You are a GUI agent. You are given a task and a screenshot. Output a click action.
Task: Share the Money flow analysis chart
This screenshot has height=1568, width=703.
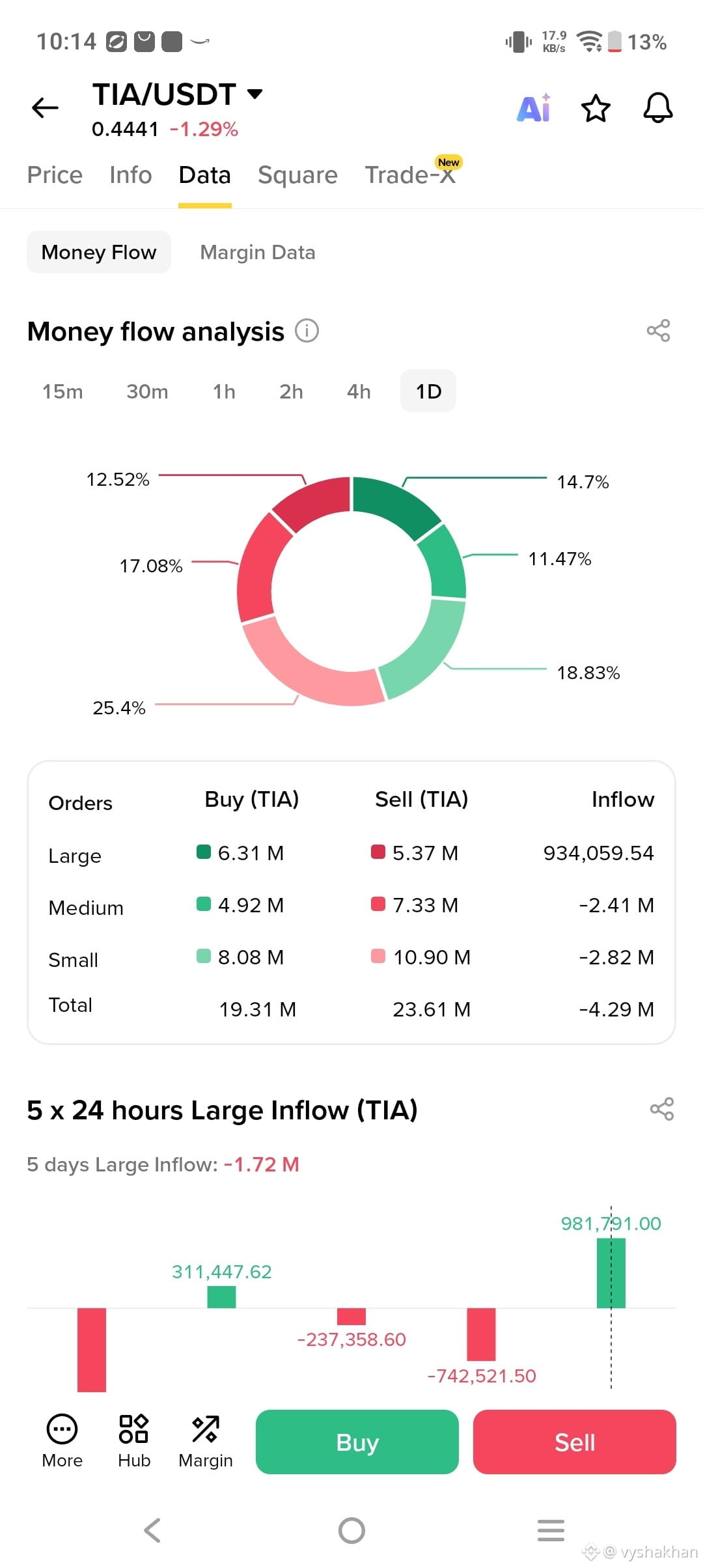click(x=658, y=331)
